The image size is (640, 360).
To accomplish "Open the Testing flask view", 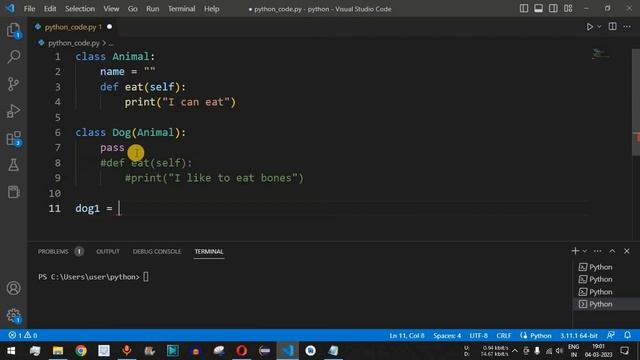I will coord(13,165).
